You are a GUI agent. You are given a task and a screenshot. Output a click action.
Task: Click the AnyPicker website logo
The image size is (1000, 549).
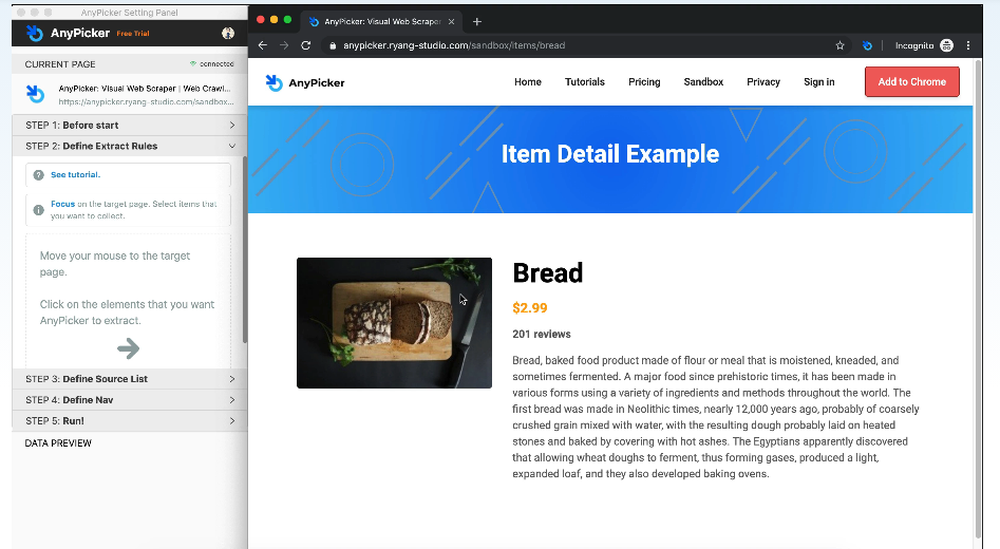(305, 82)
